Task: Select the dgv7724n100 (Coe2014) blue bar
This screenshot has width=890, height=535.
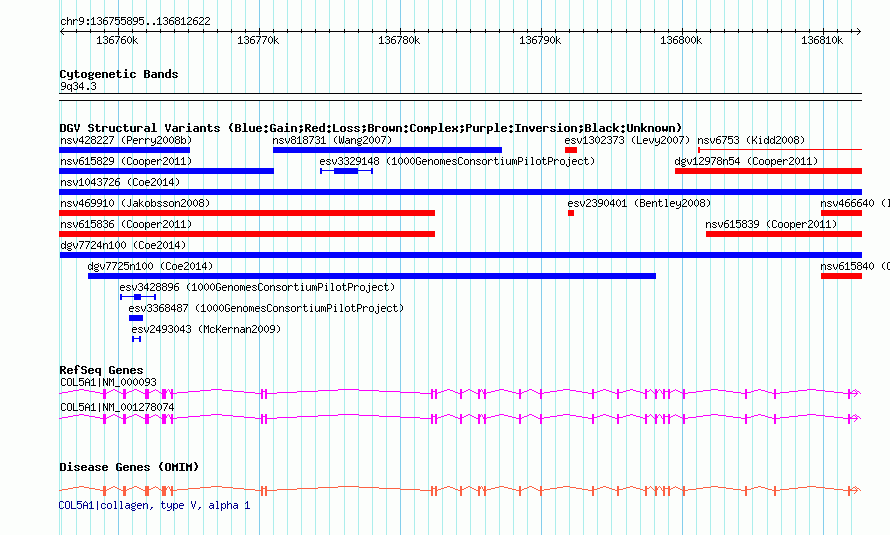Action: point(460,255)
